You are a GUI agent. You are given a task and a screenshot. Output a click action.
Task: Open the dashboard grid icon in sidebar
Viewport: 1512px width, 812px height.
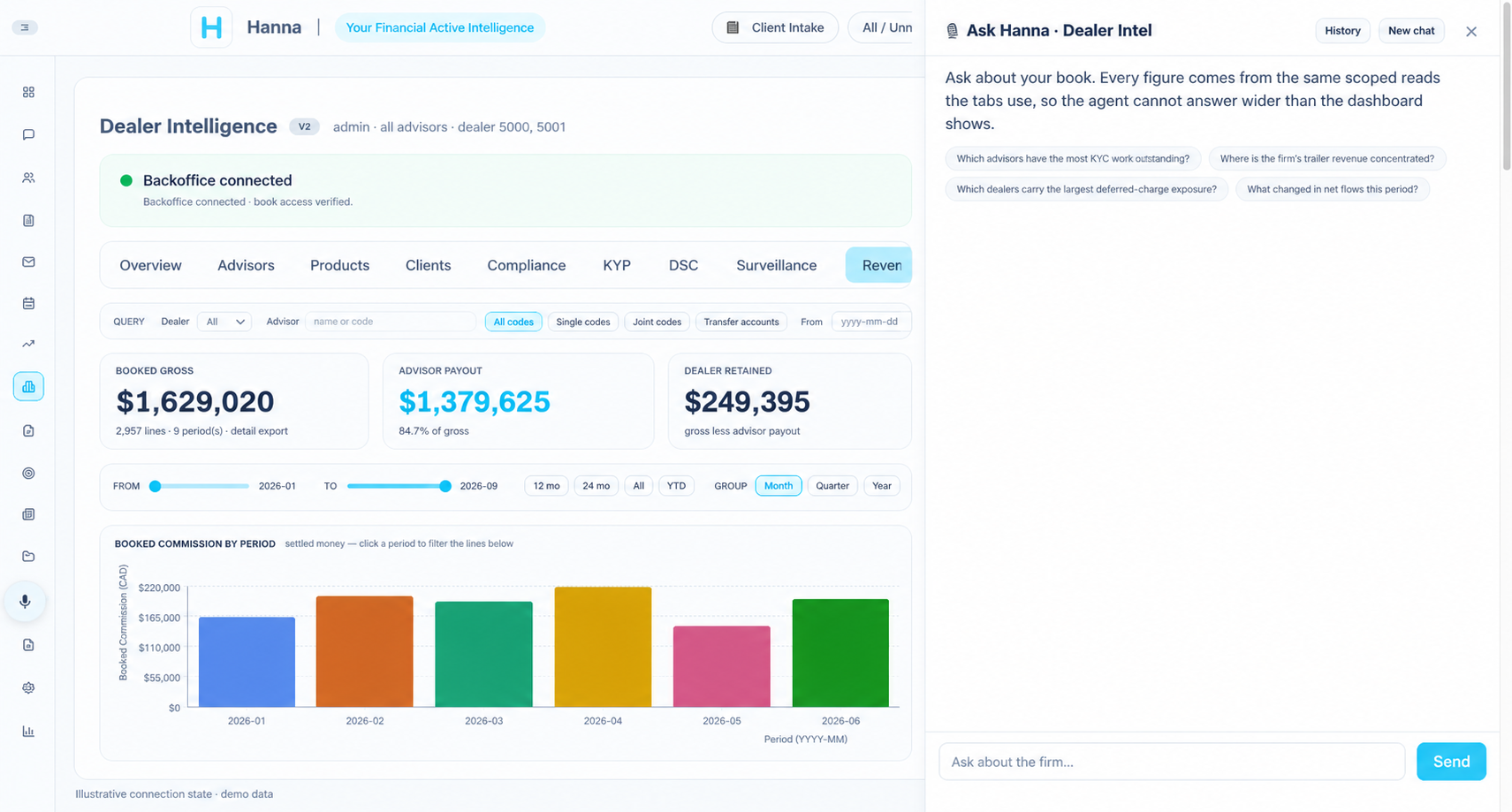[x=28, y=92]
